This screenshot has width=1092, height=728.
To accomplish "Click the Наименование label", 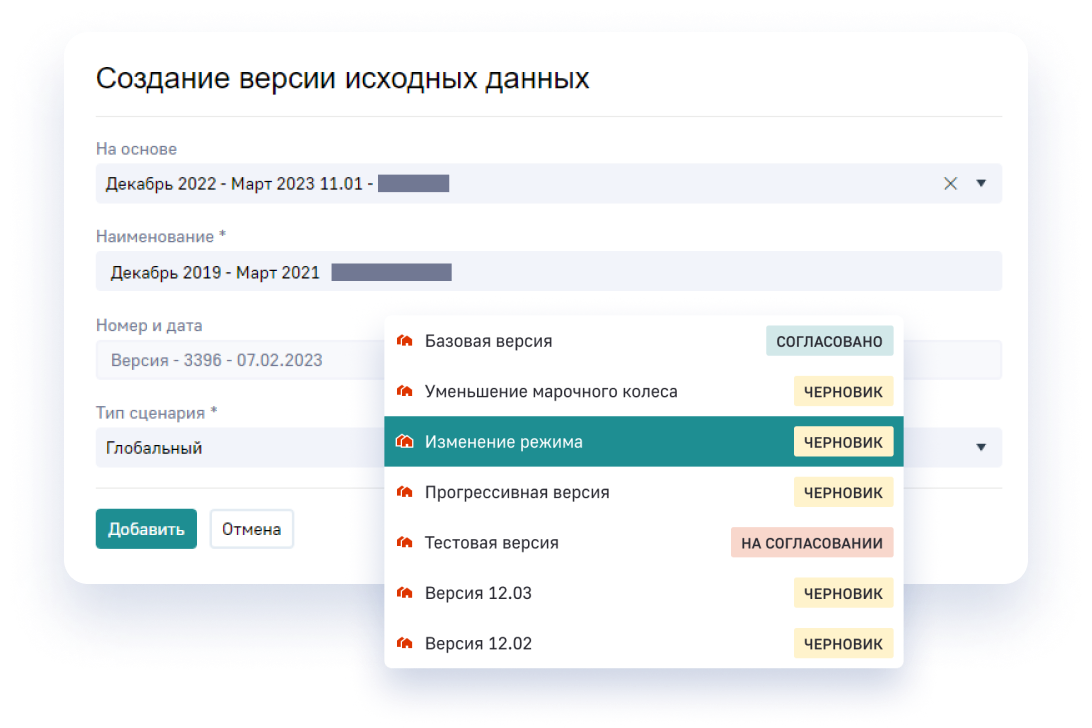I will pyautogui.click(x=161, y=236).
